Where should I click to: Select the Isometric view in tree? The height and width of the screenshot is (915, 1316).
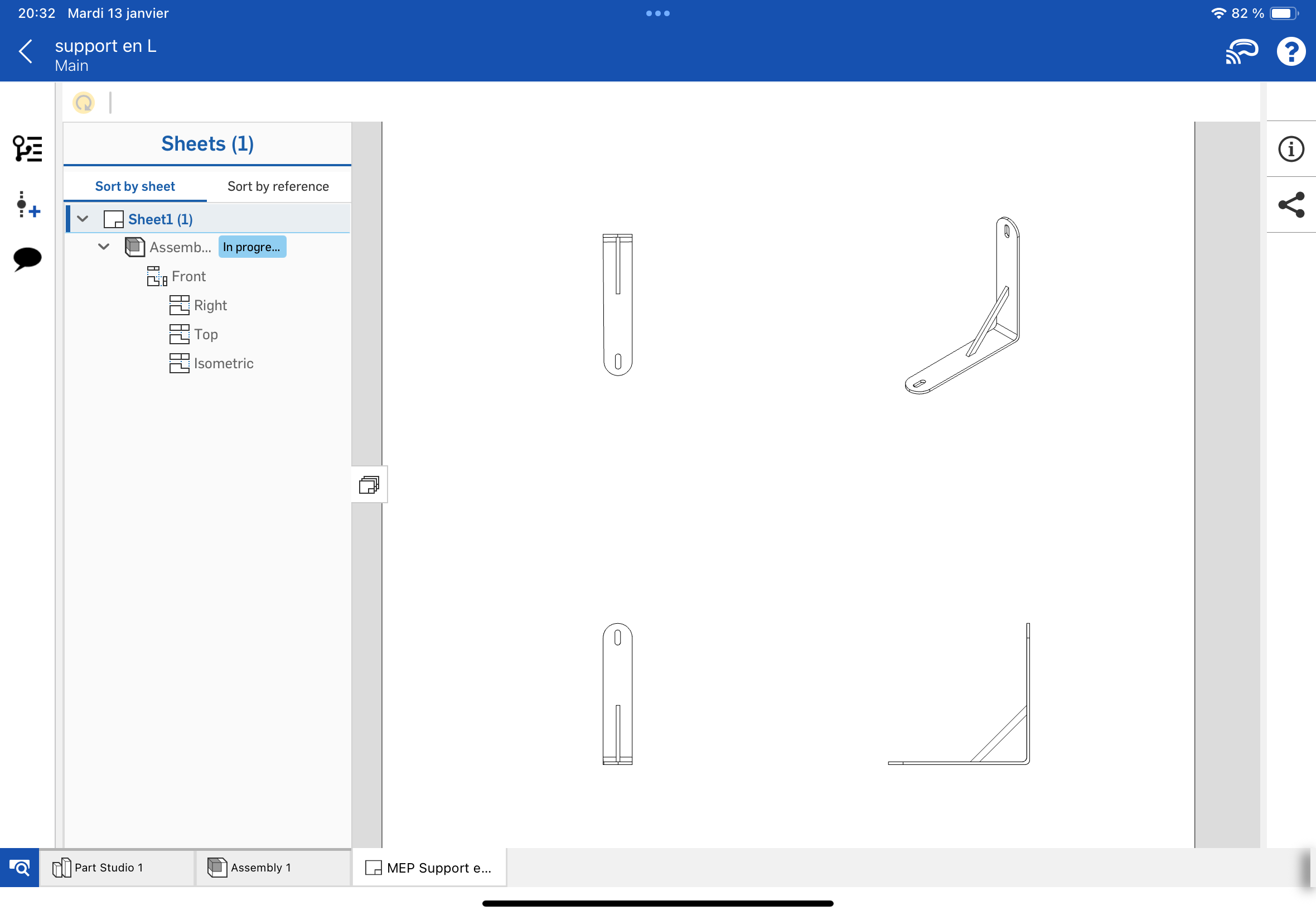(x=224, y=363)
